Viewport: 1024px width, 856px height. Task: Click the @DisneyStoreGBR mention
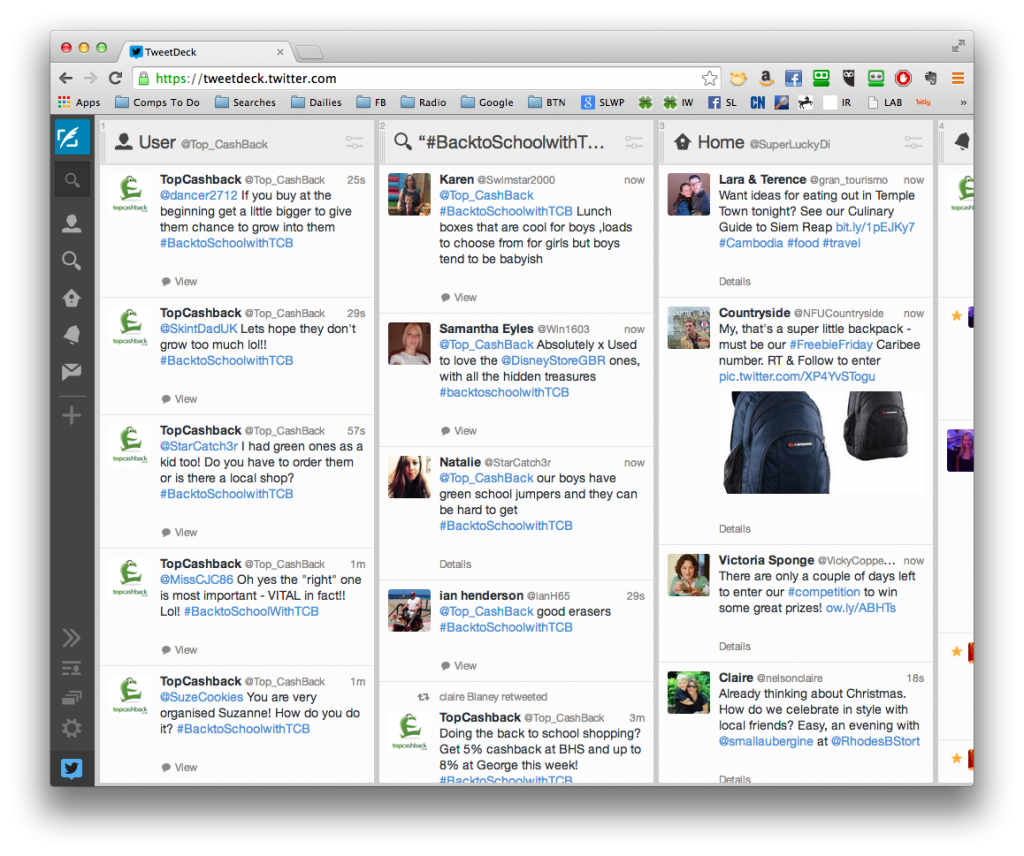[x=553, y=360]
